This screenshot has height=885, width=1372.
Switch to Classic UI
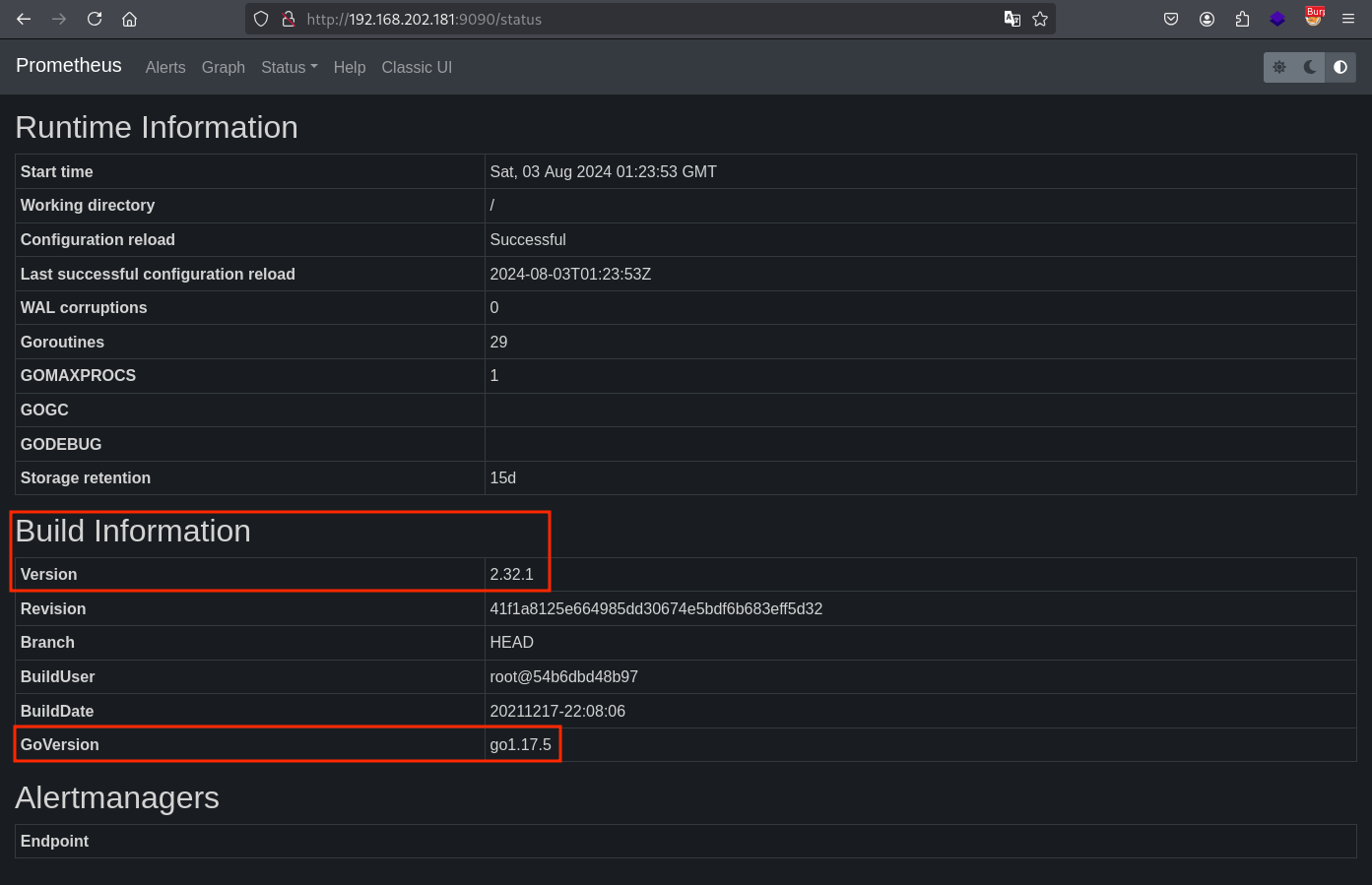pos(417,67)
